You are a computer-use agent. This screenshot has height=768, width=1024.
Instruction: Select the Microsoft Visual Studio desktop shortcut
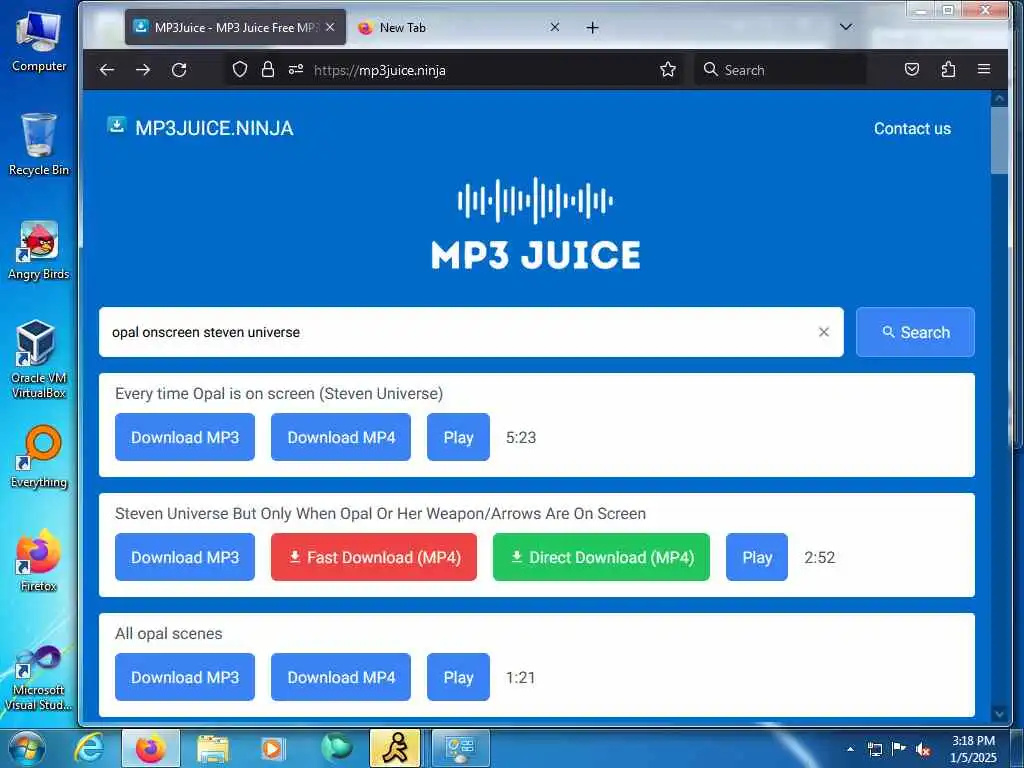(39, 678)
